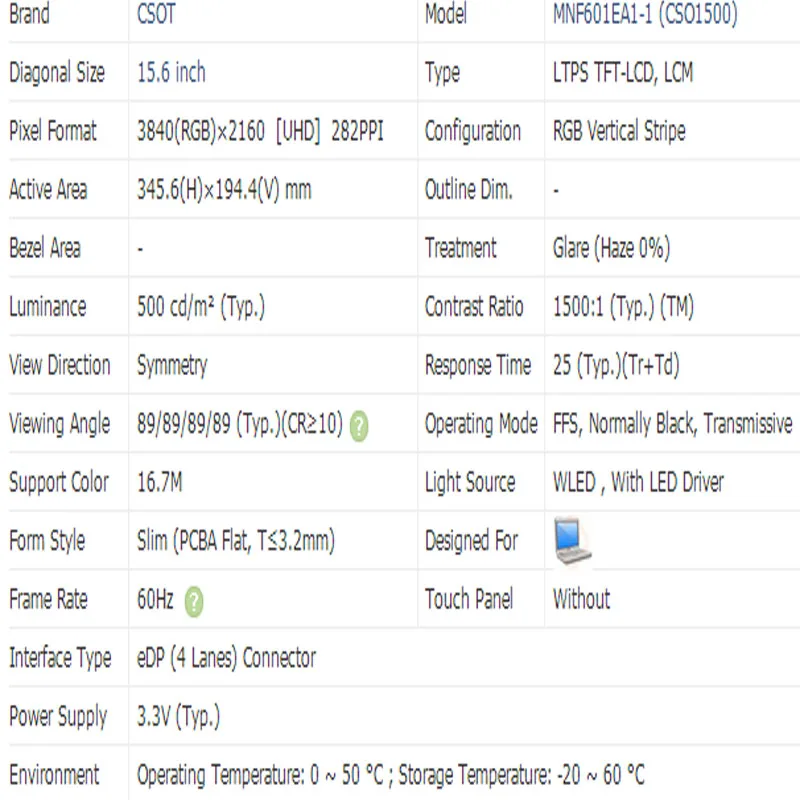800x800 pixels.
Task: Click the 3.3V (Typ.) power supply value
Action: (178, 717)
